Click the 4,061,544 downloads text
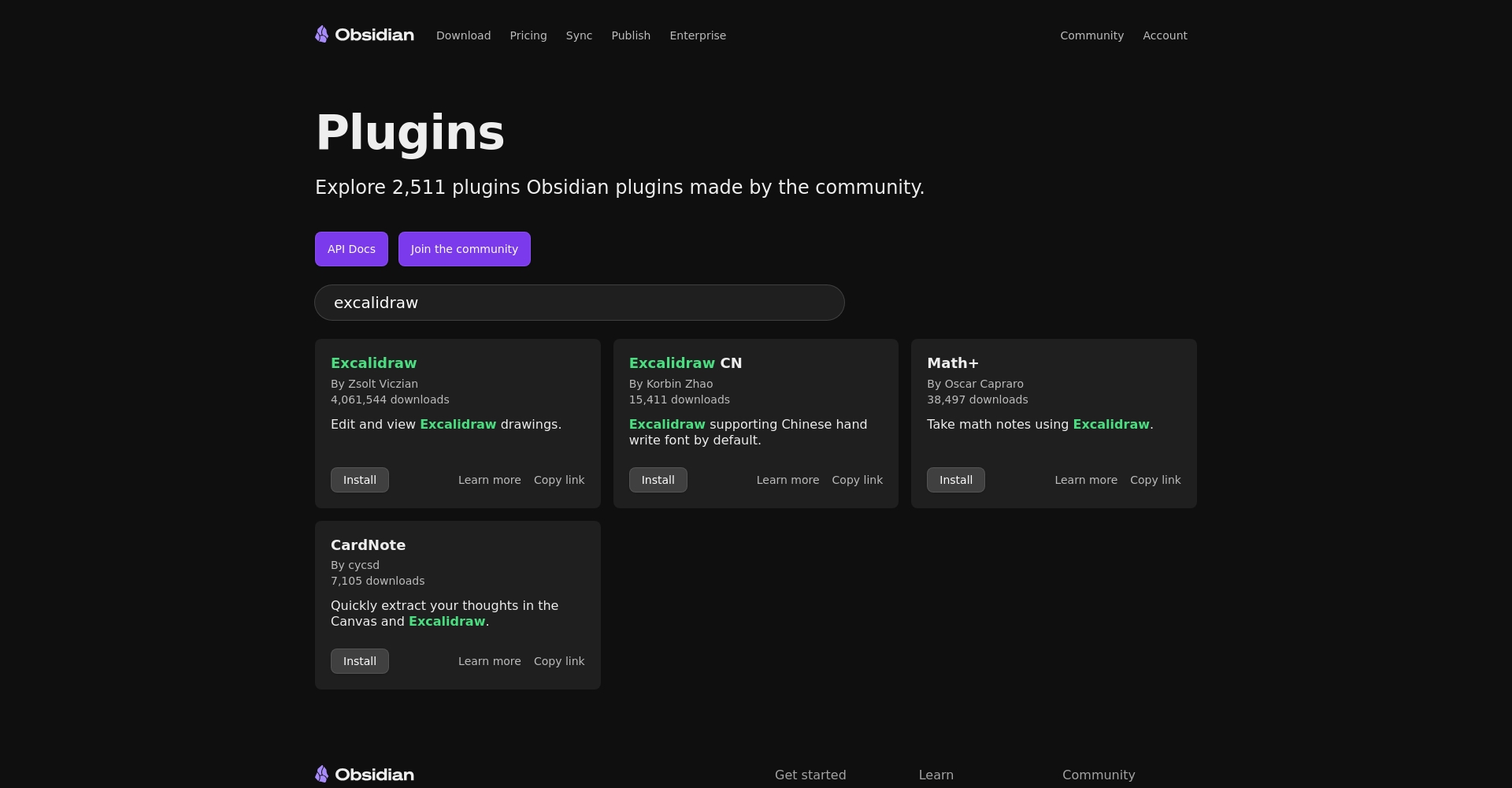Screen dimensions: 1512x788 pos(390,400)
